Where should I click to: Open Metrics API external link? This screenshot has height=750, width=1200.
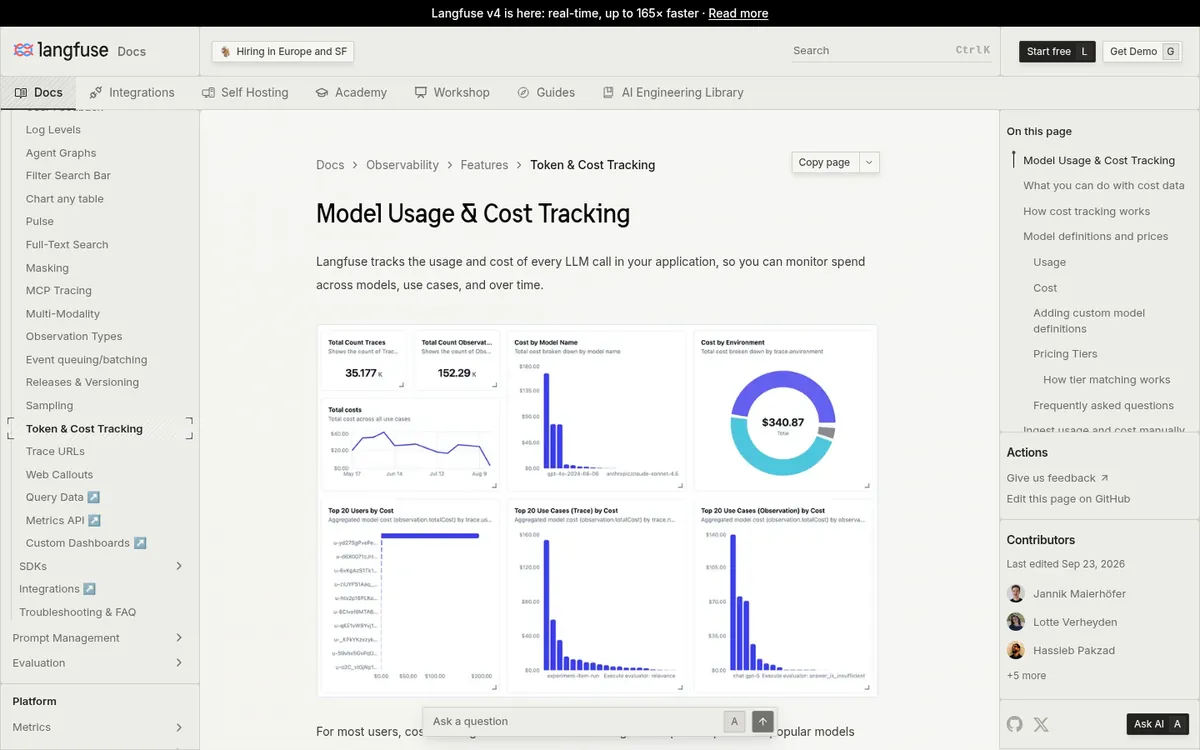[63, 520]
